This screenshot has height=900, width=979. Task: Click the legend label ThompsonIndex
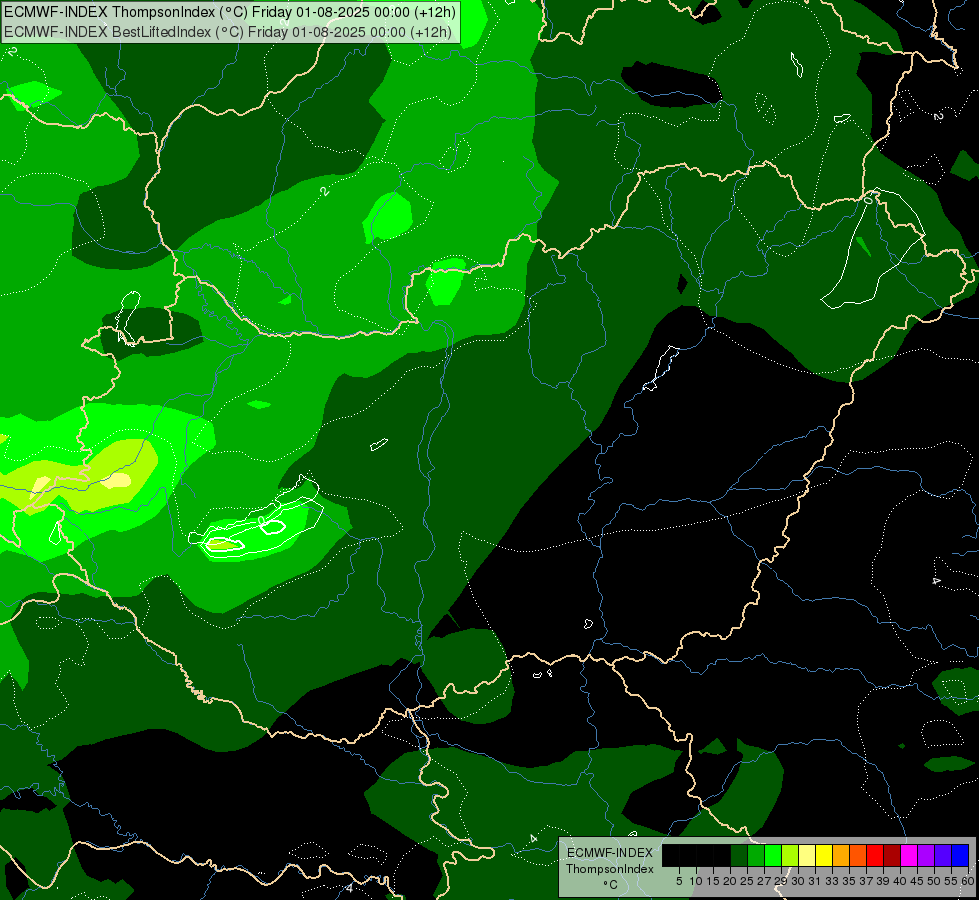pos(610,869)
